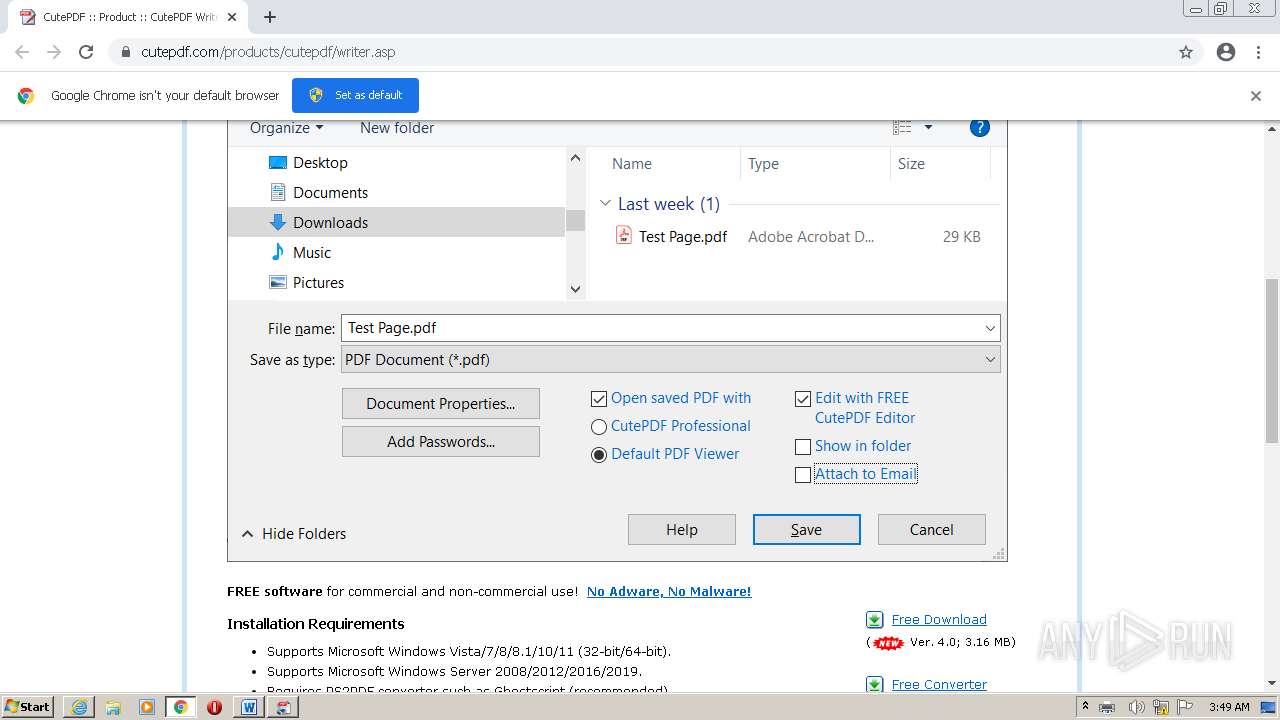The image size is (1280, 720).
Task: Click the Free Converter green arrow icon
Action: coord(875,685)
